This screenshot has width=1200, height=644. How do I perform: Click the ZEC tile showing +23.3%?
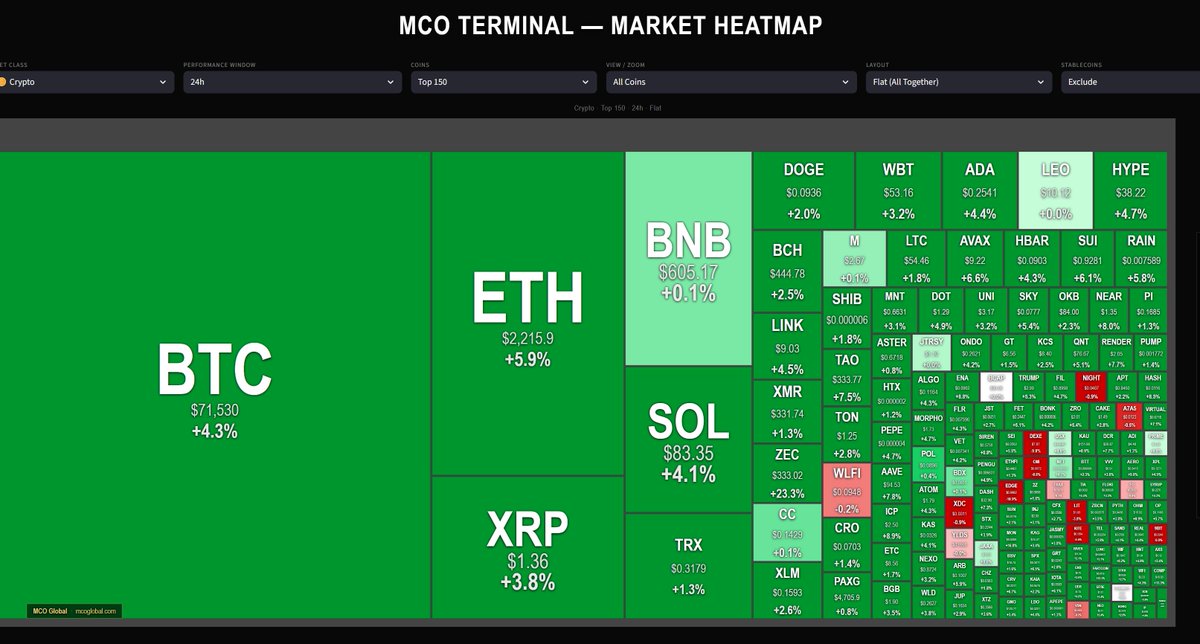coord(787,472)
